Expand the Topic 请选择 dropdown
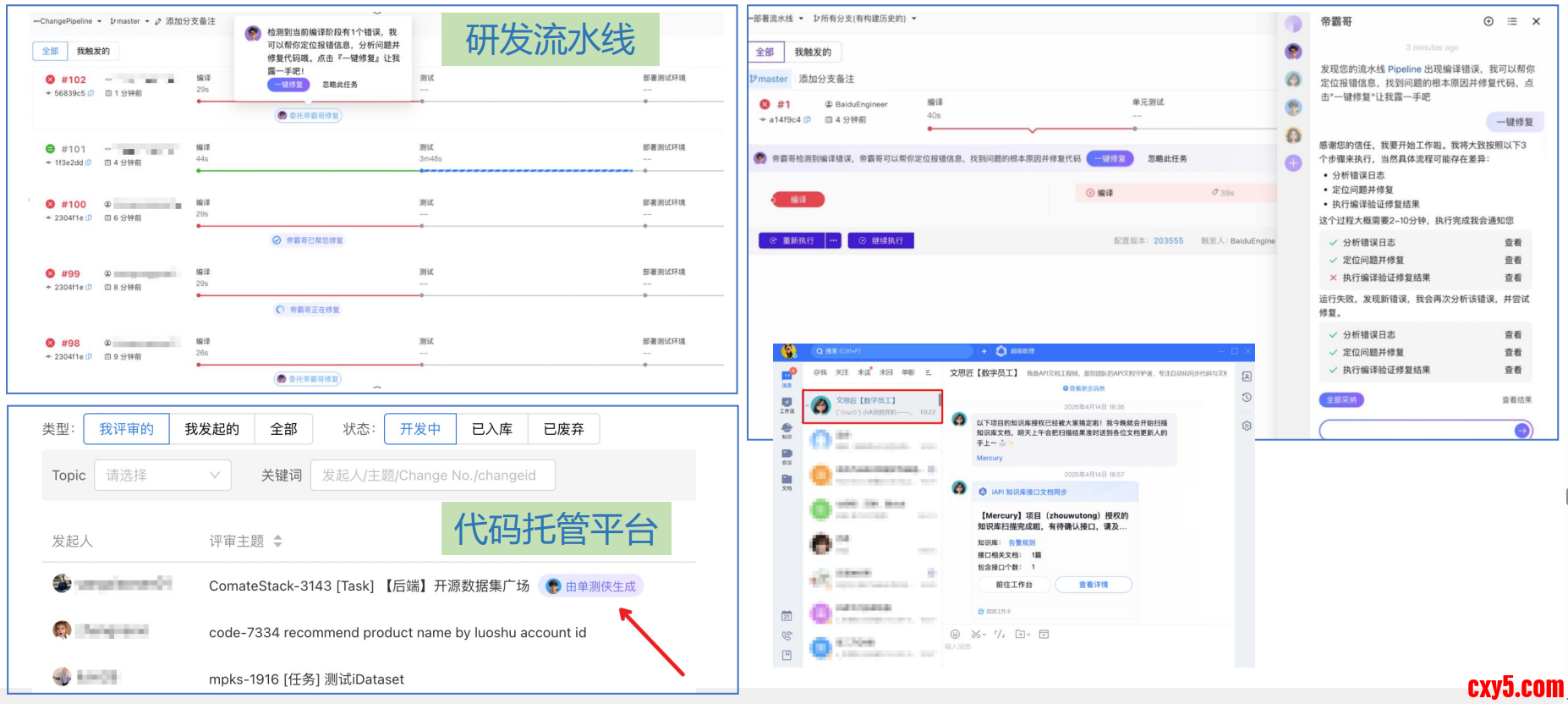 [x=162, y=476]
